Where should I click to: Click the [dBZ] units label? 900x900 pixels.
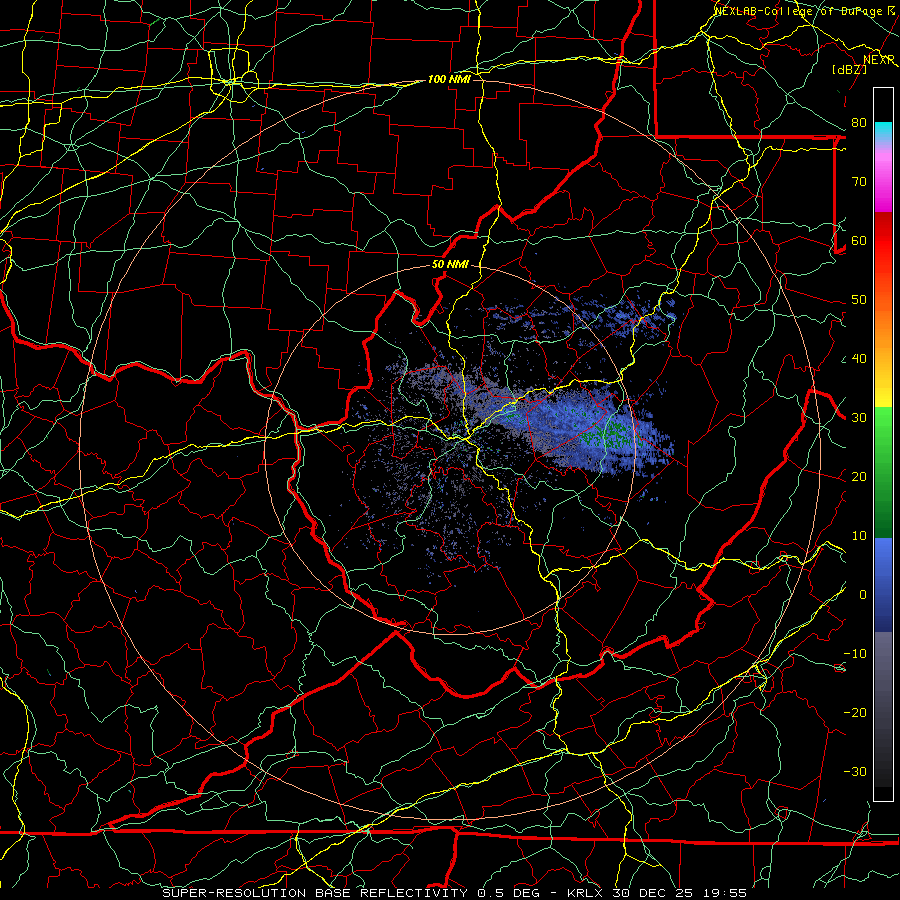click(x=849, y=69)
